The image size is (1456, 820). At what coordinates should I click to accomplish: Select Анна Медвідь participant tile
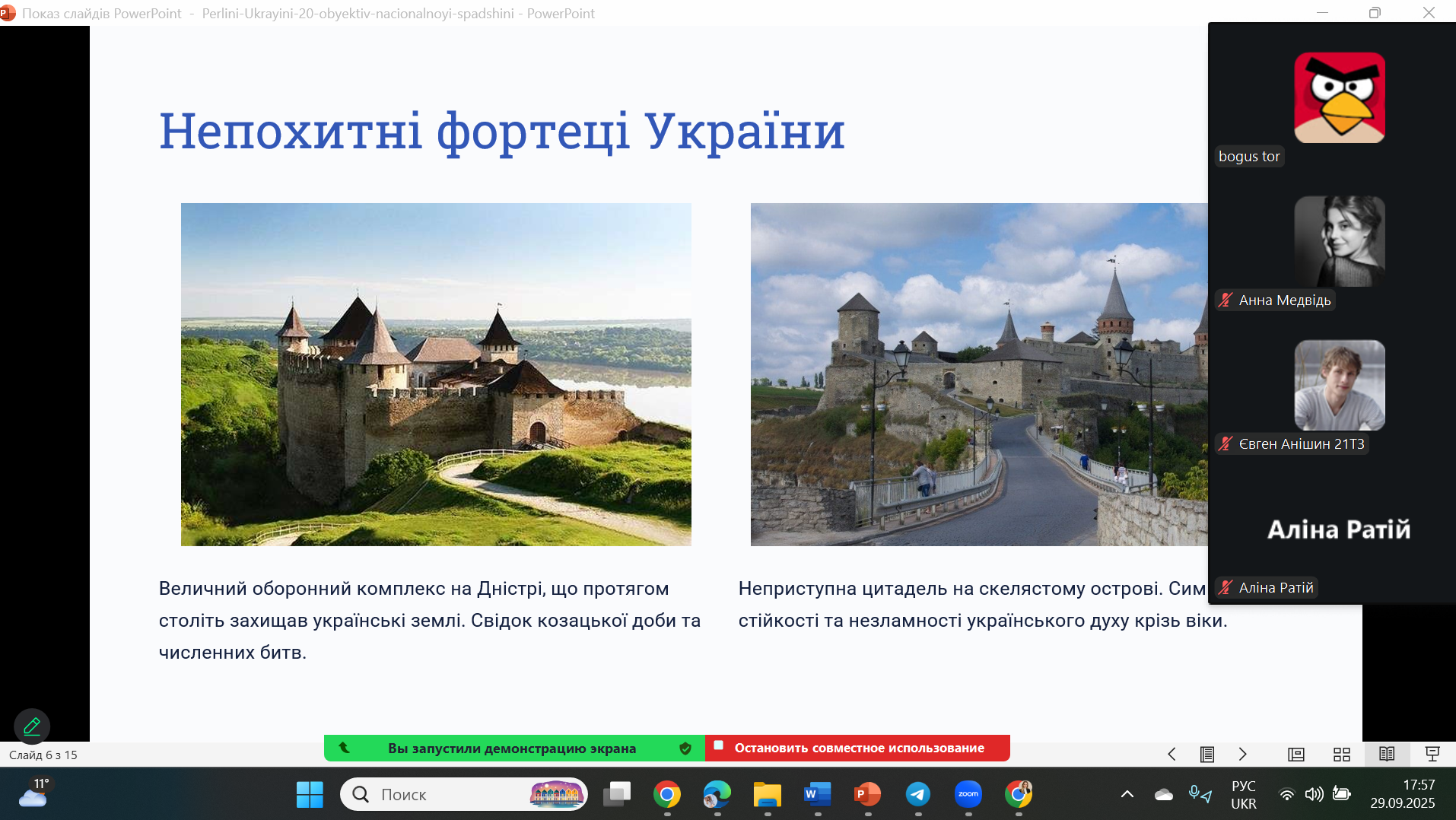1339,241
